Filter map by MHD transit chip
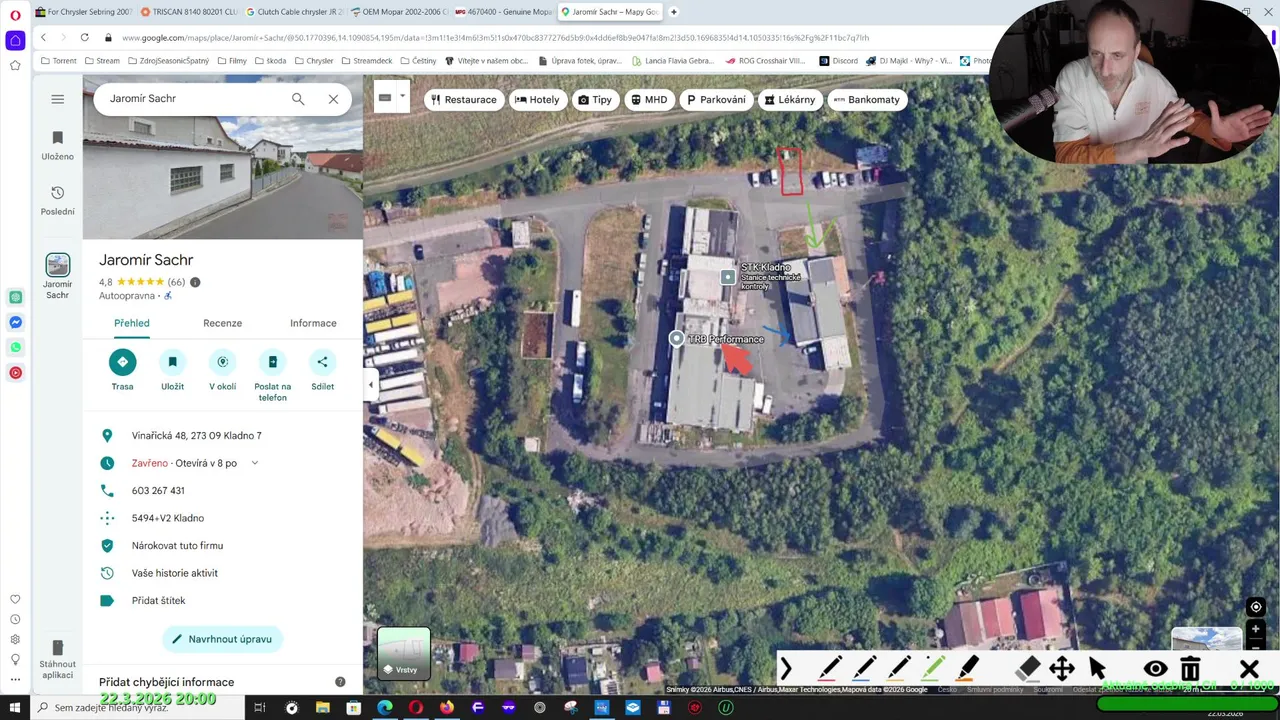 coord(649,100)
